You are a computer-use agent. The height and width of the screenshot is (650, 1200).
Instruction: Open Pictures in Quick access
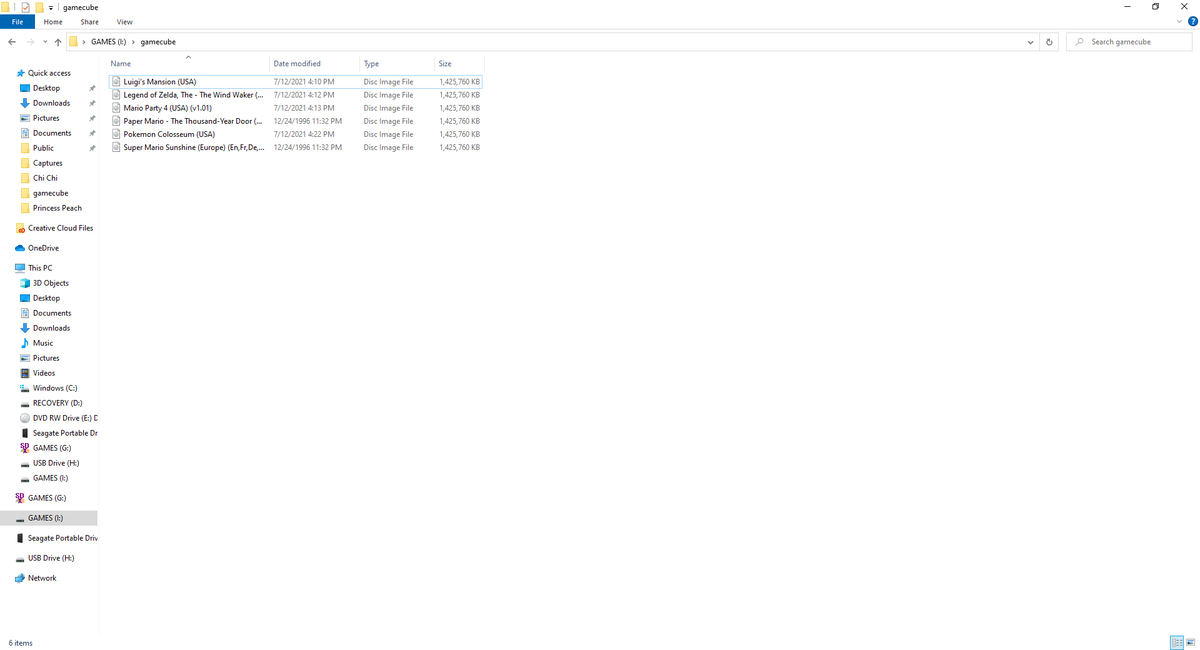click(46, 118)
